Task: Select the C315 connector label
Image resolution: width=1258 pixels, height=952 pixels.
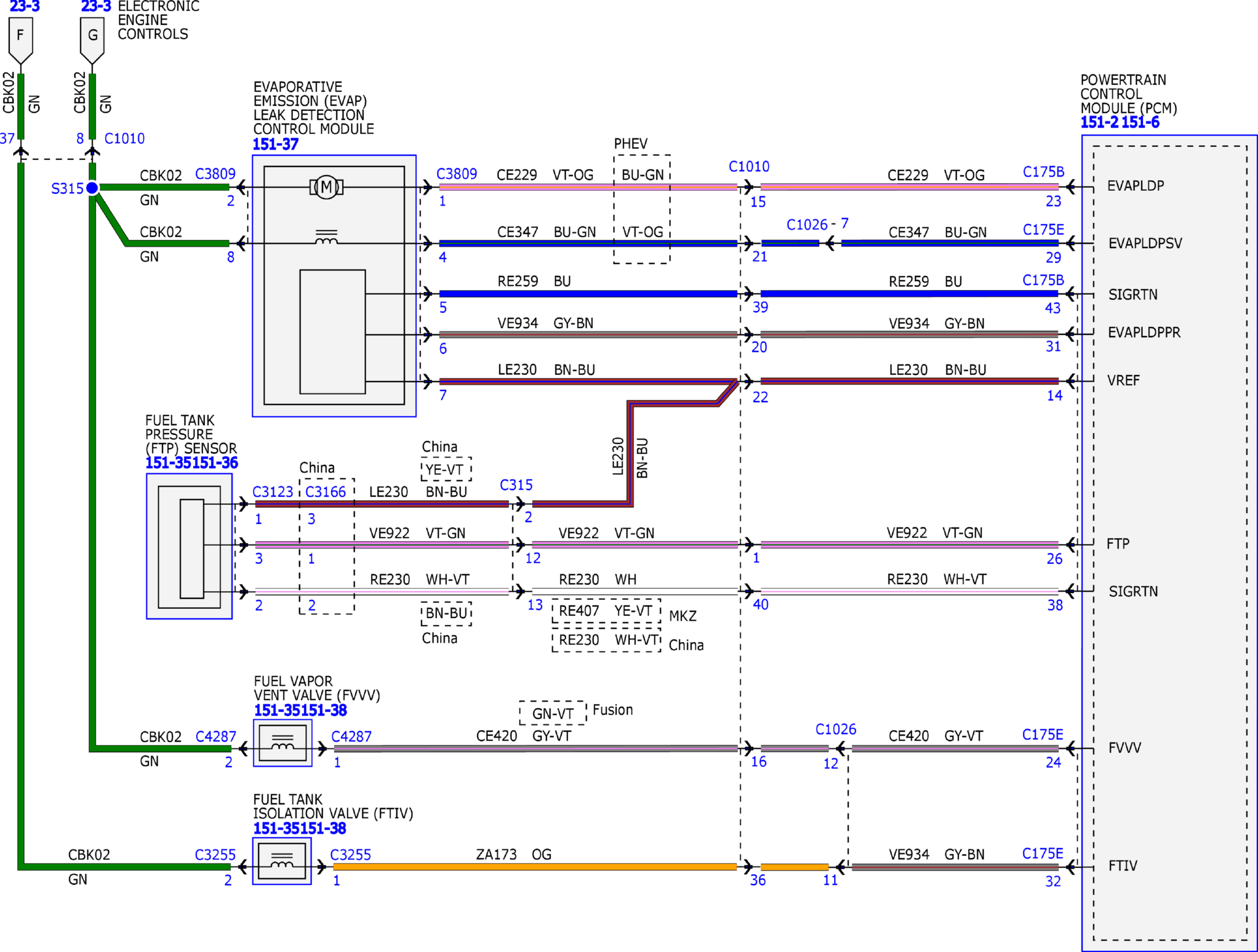Action: tap(516, 485)
